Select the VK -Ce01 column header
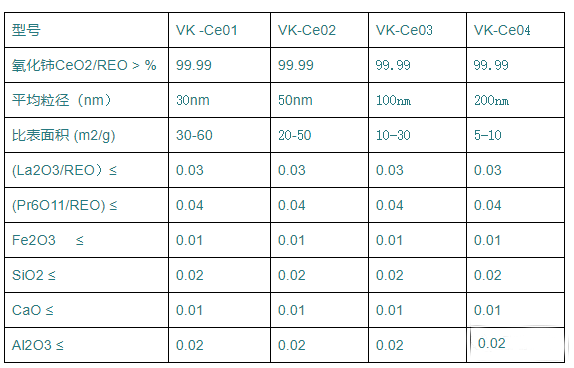Screen dimensions: 574x368 (x=219, y=30)
